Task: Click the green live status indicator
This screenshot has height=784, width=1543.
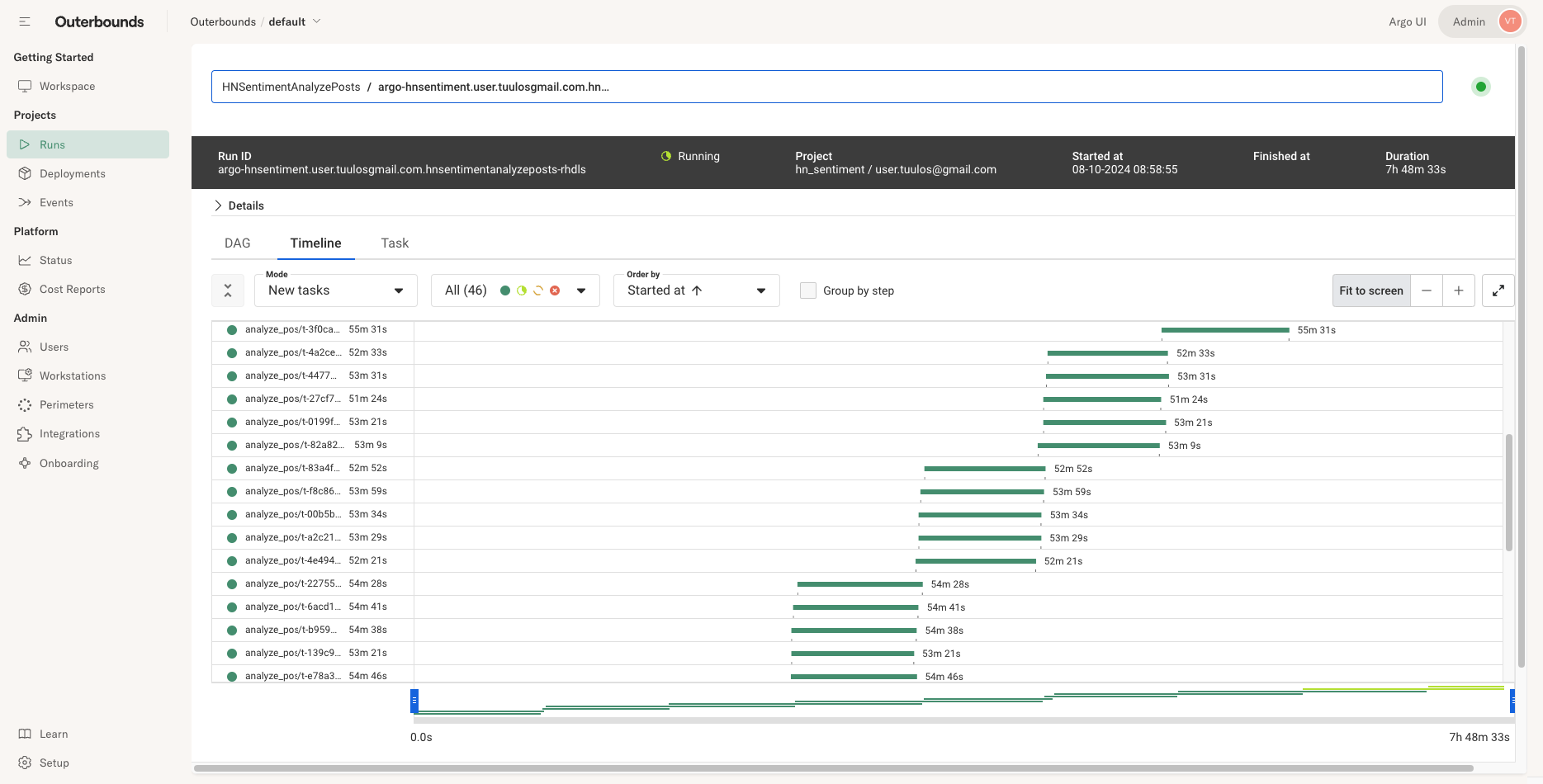Action: [x=1481, y=87]
